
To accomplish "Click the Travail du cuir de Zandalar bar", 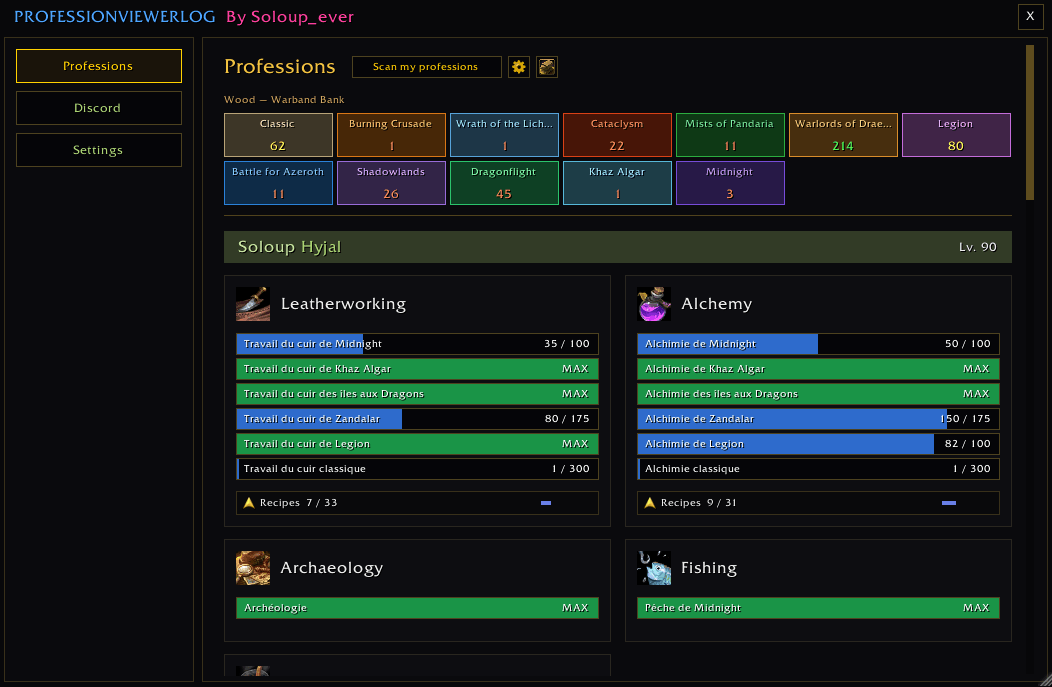I will [x=417, y=419].
